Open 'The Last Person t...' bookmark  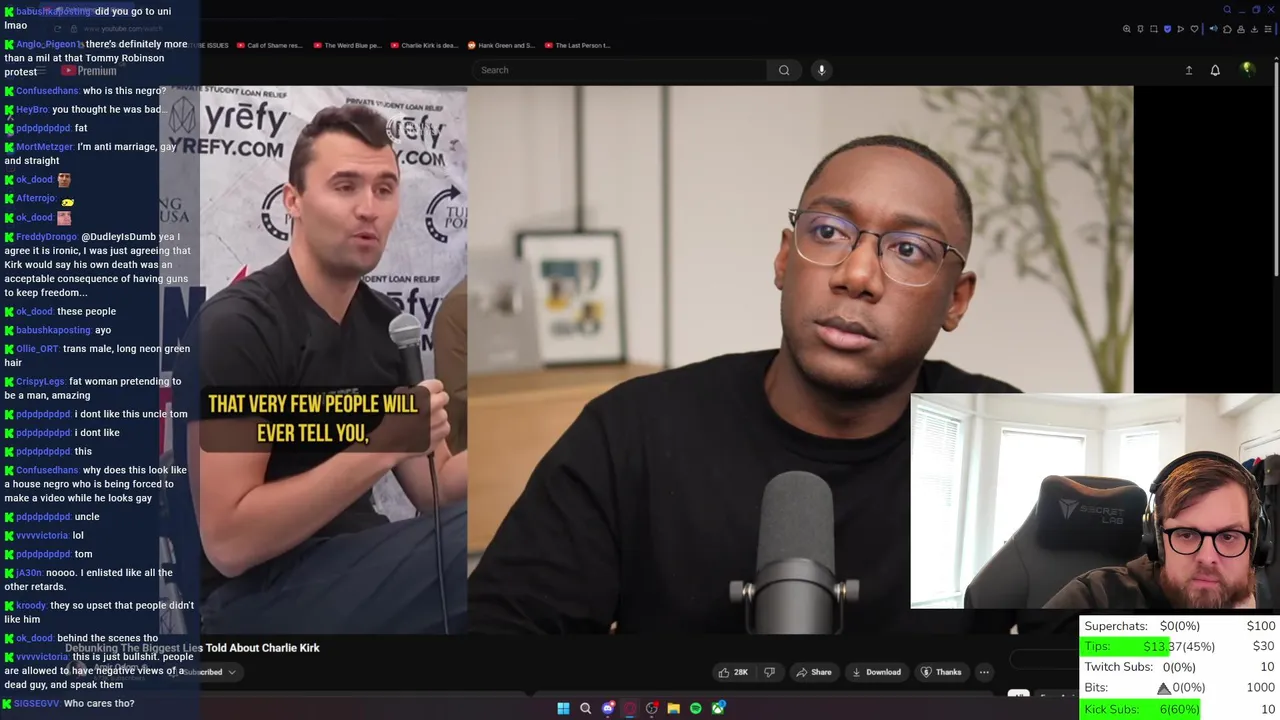pyautogui.click(x=577, y=45)
